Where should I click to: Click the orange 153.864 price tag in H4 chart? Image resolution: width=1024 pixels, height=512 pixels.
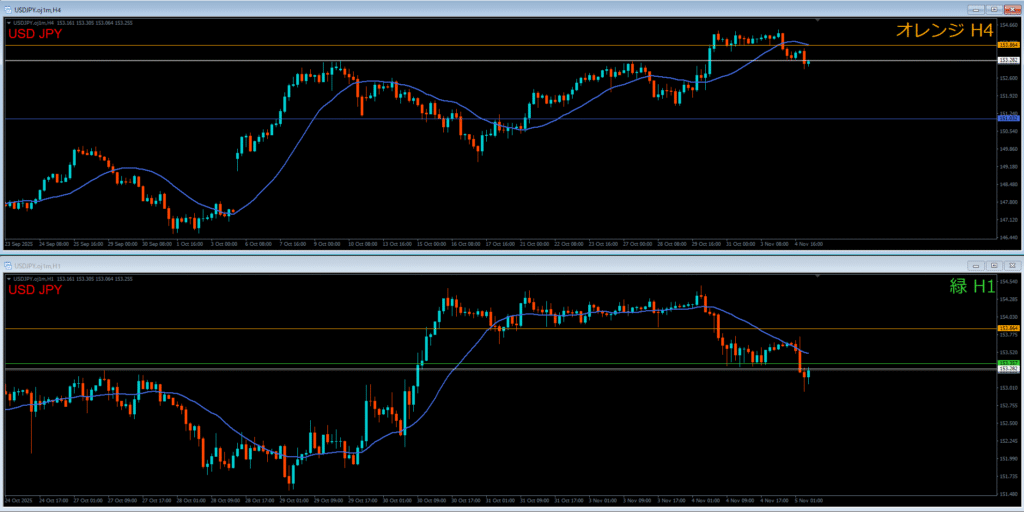pyautogui.click(x=1009, y=45)
